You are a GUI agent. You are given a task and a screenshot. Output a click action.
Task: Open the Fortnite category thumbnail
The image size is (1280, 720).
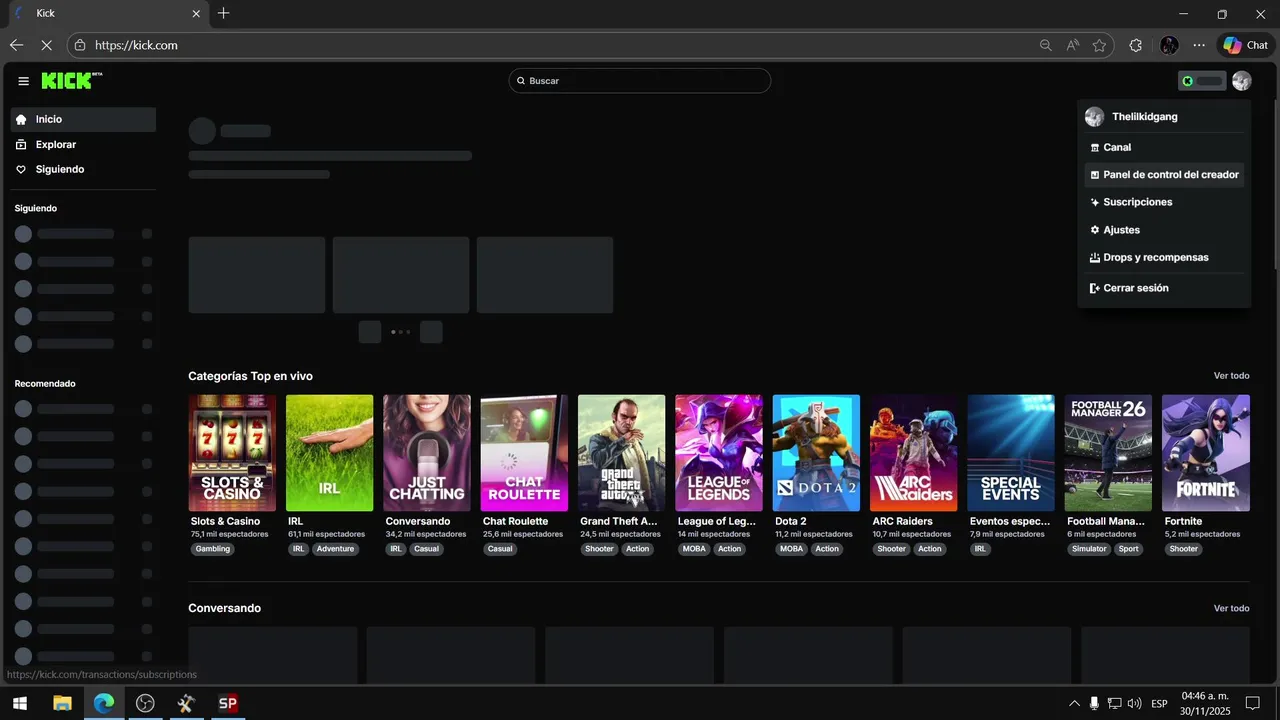point(1206,453)
